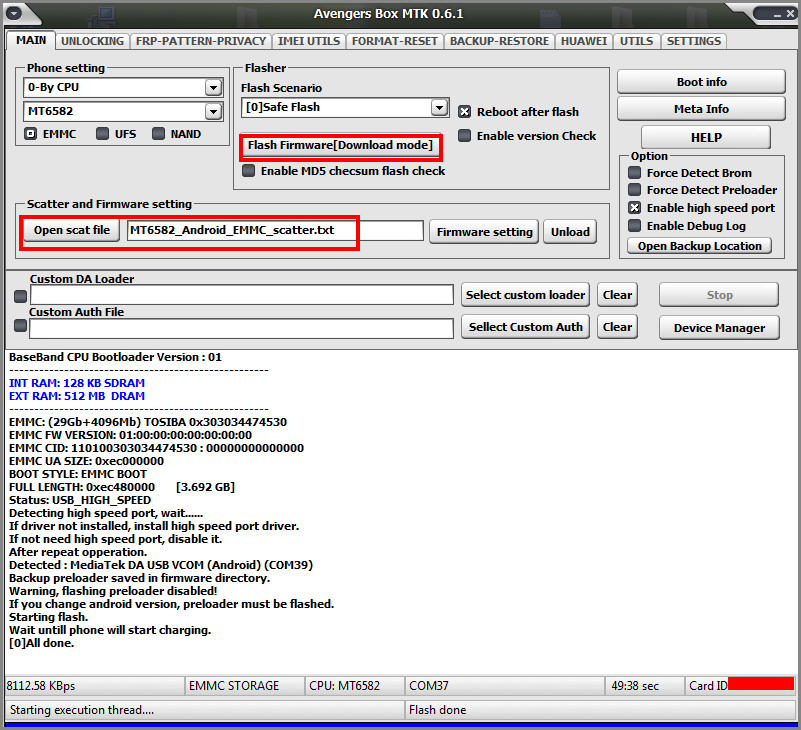Viewport: 801px width, 730px height.
Task: Click the 'EXT RAM: 512 MB DRAM' log line
Action: [77, 396]
